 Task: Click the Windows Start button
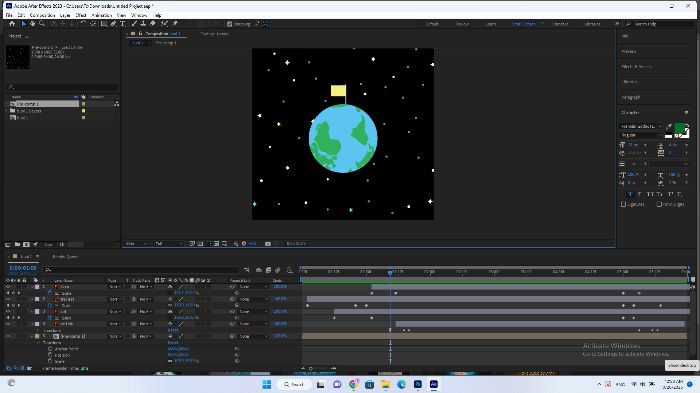coord(267,384)
